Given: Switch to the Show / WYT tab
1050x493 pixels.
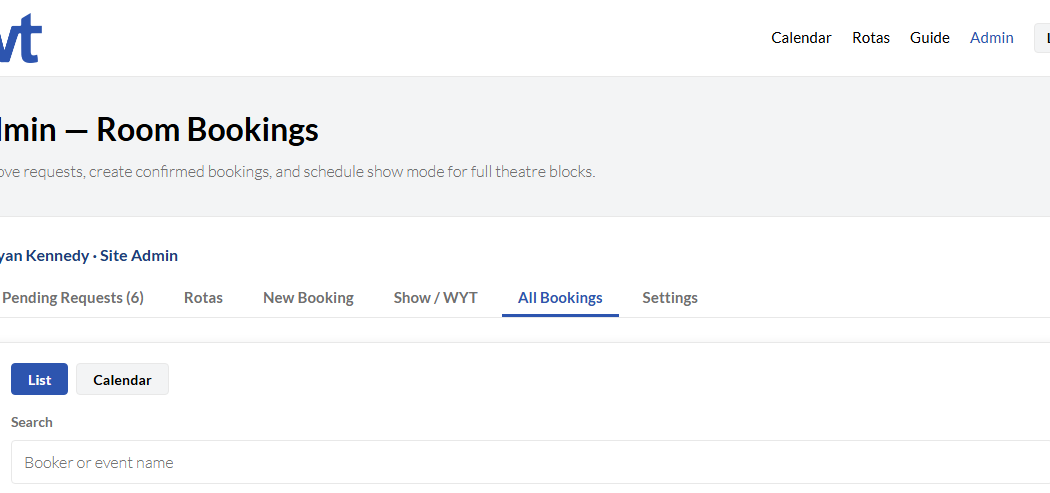Looking at the screenshot, I should click(x=435, y=297).
